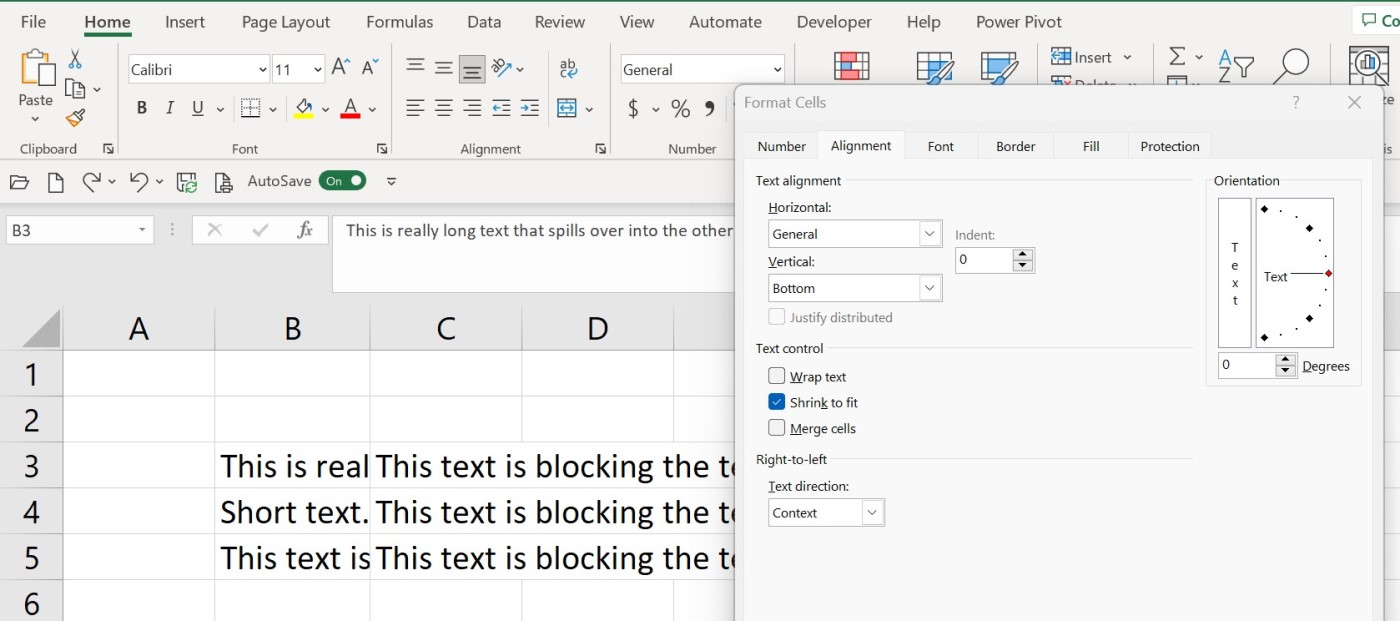Expand the Text direction Context dropdown
The height and width of the screenshot is (621, 1400).
click(872, 513)
